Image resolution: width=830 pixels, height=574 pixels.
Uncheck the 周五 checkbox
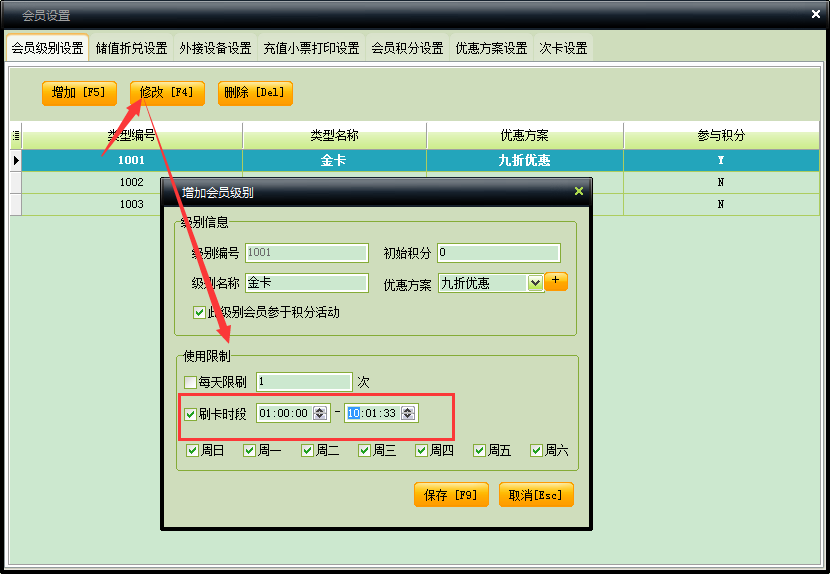tap(479, 451)
